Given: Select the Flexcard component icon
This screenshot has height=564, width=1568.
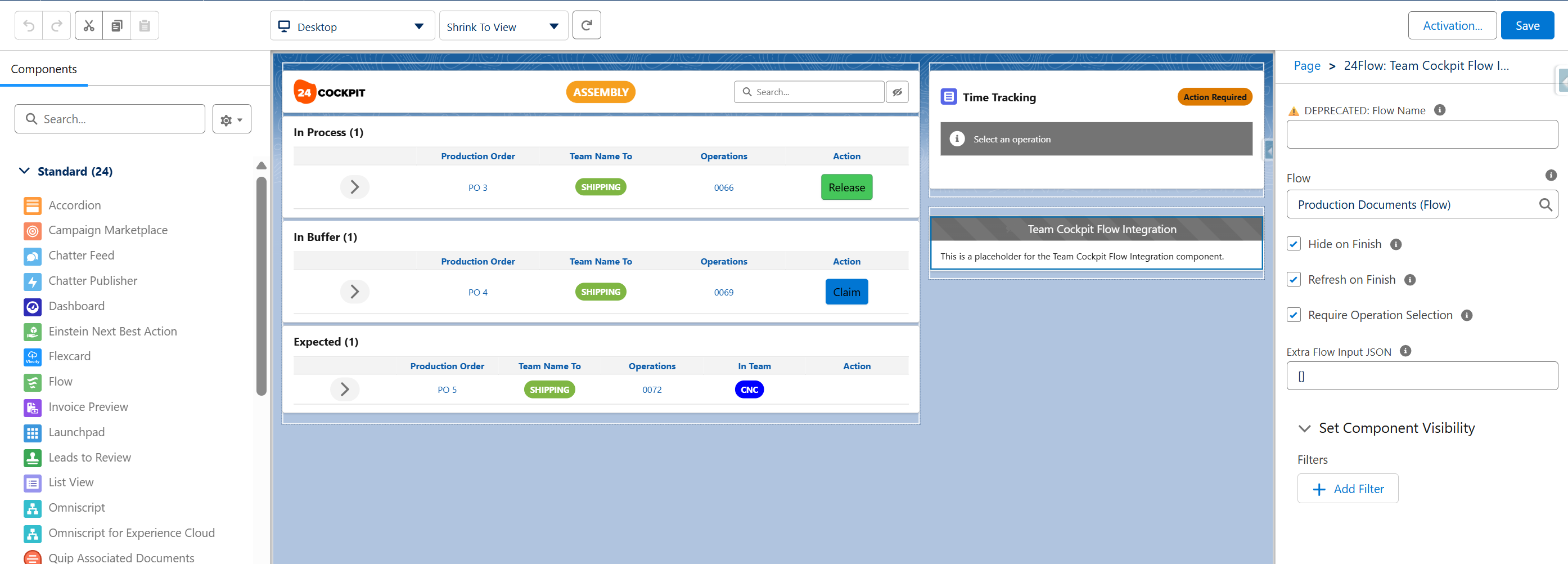Looking at the screenshot, I should (32, 357).
